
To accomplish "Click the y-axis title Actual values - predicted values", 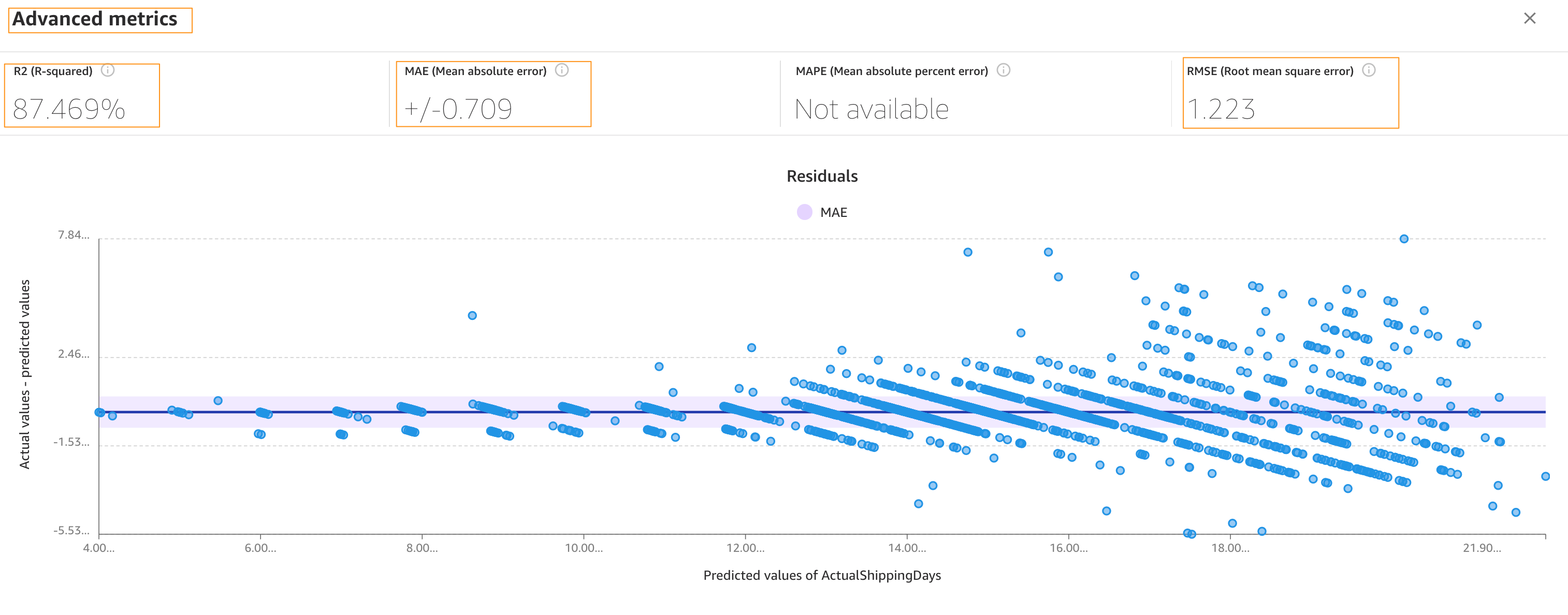I will (24, 373).
